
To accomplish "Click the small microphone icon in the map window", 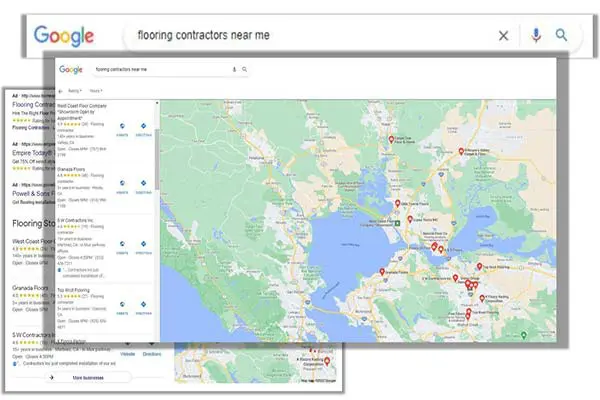I will pyautogui.click(x=234, y=69).
